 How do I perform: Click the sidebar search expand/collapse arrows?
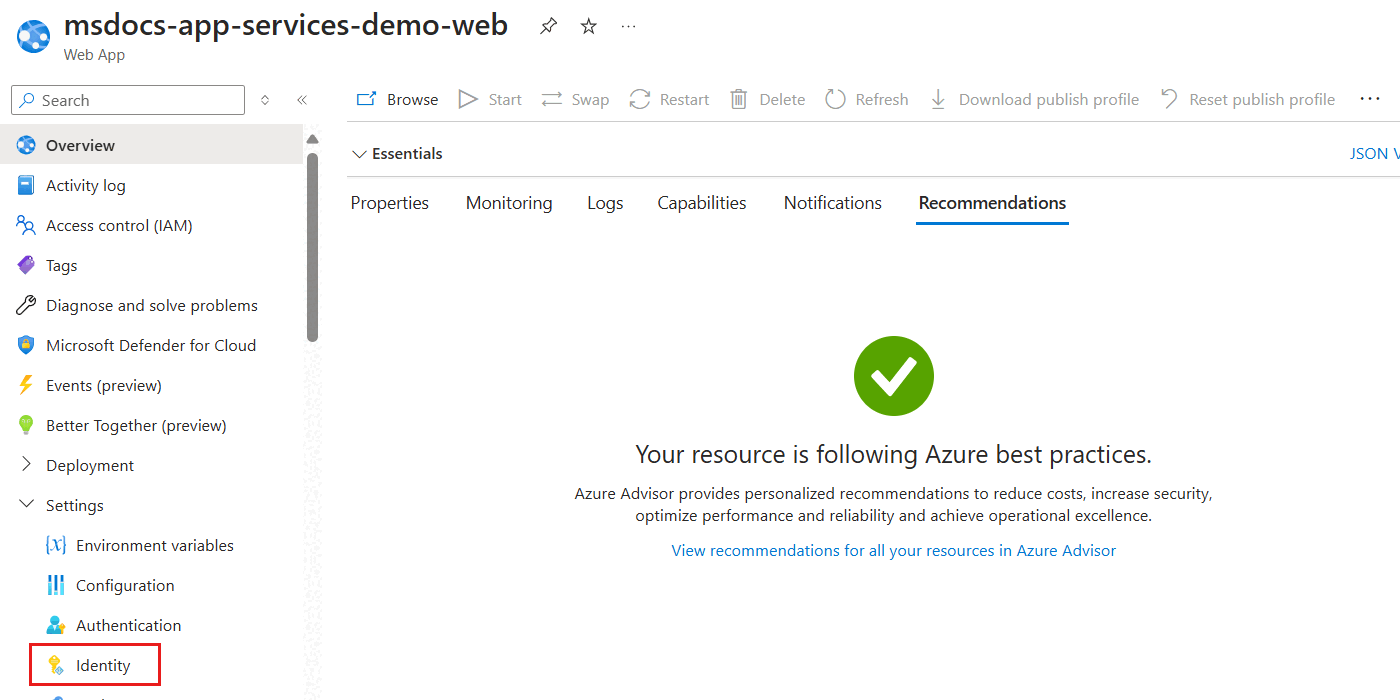coord(265,100)
